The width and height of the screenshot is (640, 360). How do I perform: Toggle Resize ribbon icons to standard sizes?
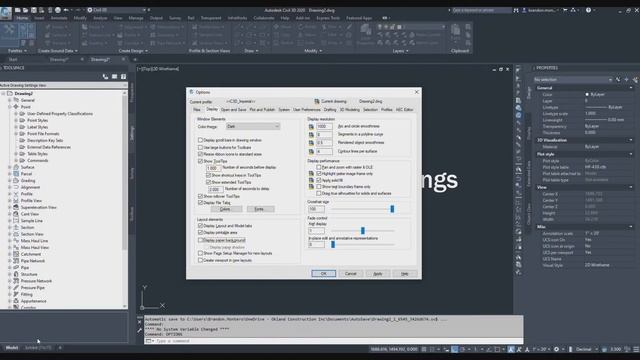[x=200, y=154]
